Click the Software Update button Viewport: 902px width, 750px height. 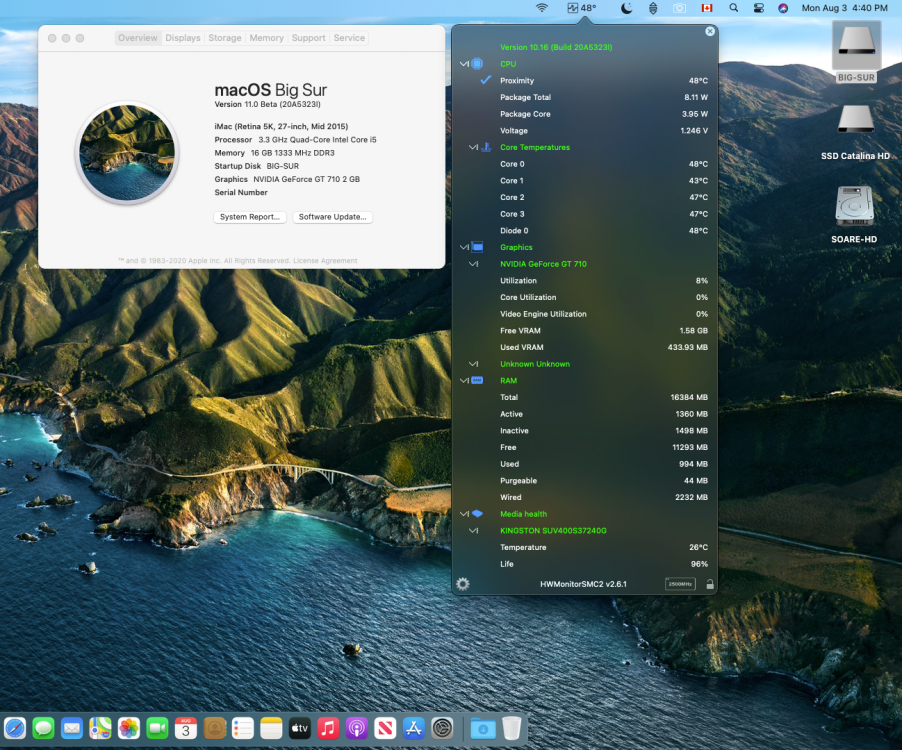pos(332,217)
